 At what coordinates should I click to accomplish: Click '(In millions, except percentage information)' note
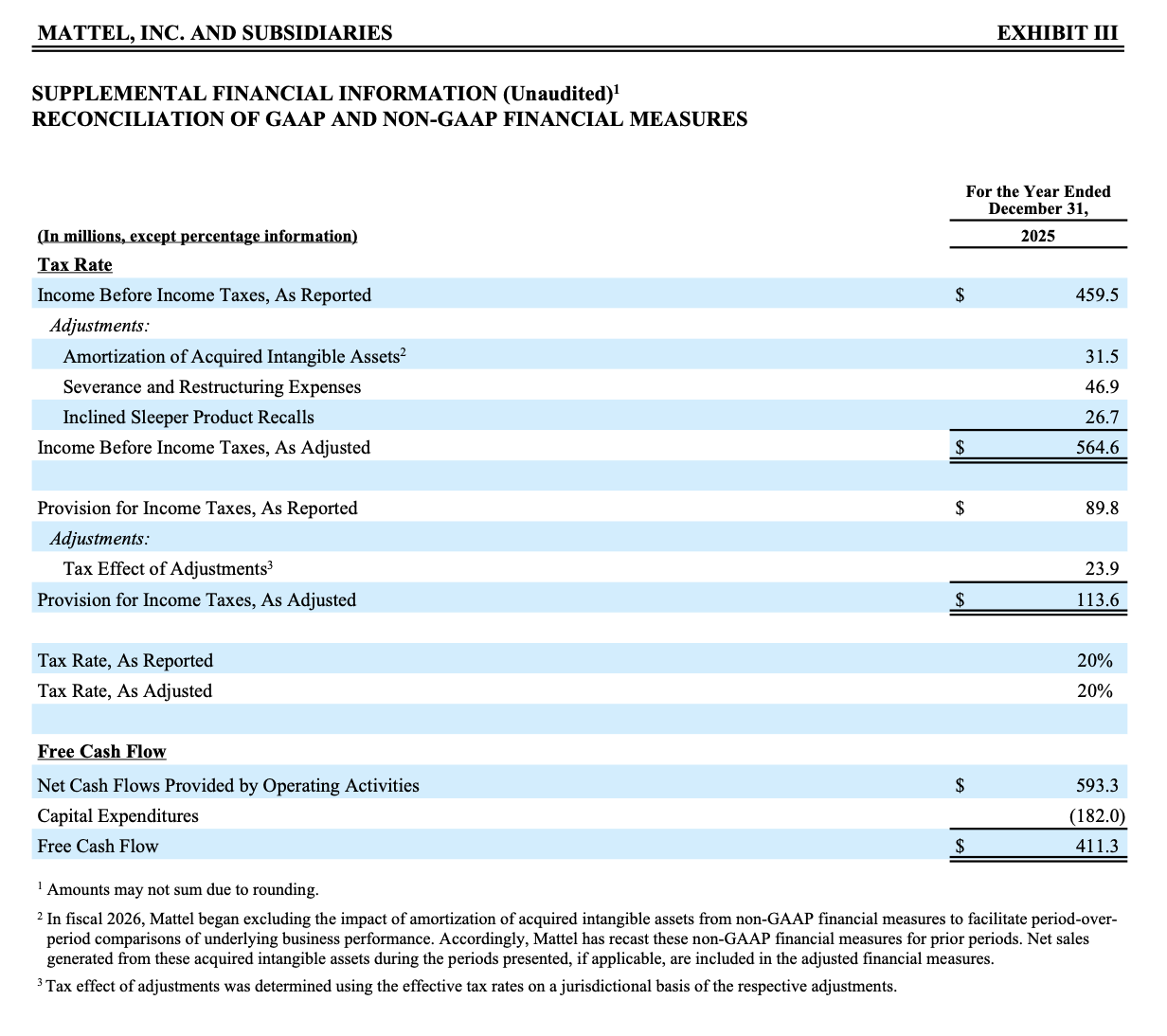coord(197,236)
